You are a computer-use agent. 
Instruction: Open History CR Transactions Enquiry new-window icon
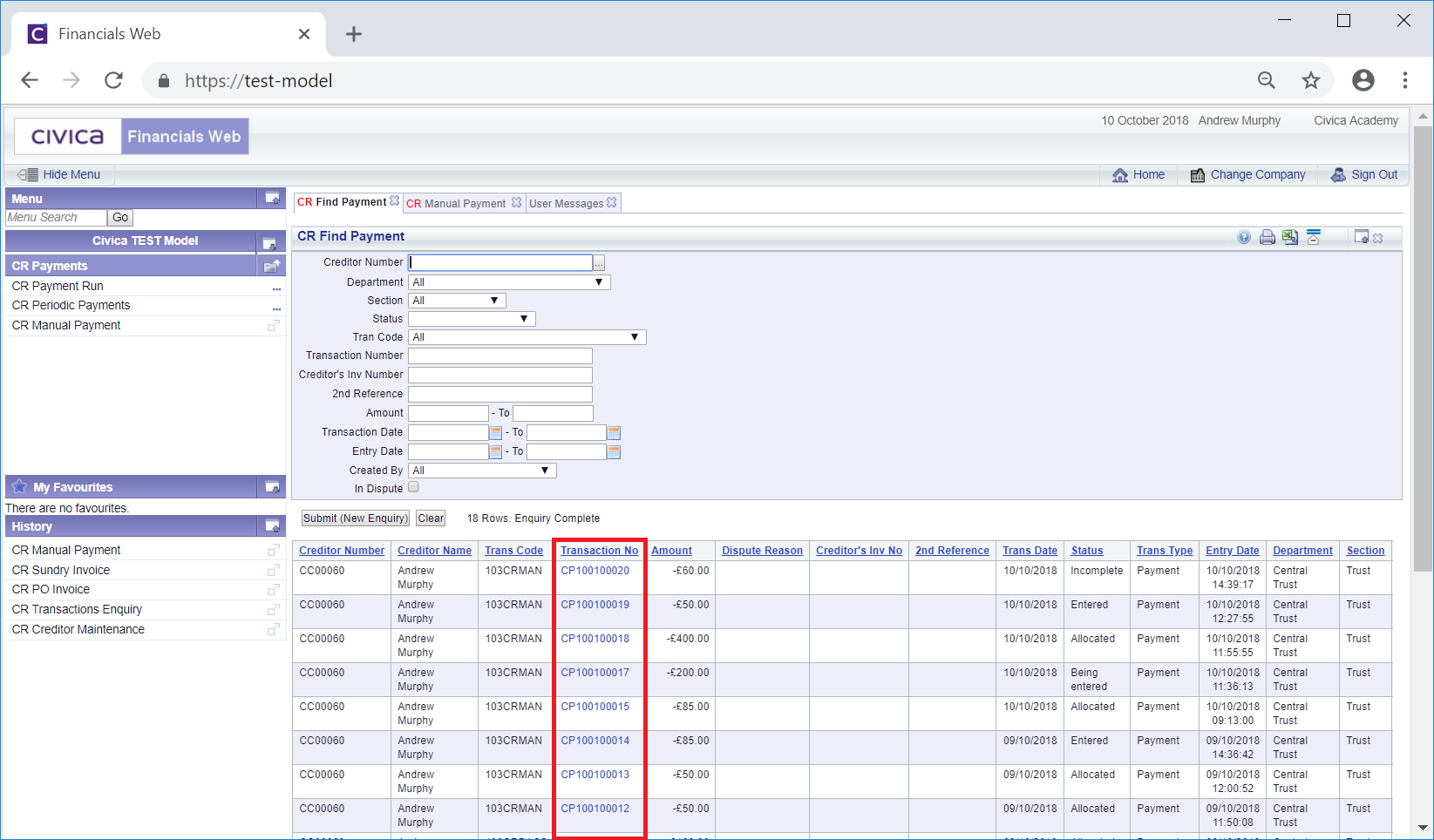[274, 610]
